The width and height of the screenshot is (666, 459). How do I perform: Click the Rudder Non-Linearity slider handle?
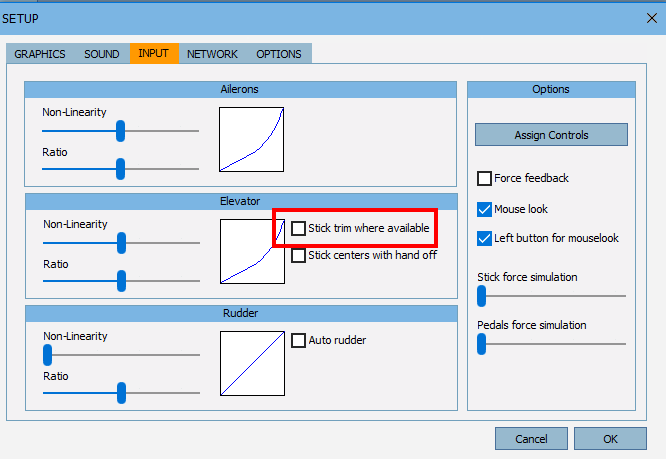(48, 355)
